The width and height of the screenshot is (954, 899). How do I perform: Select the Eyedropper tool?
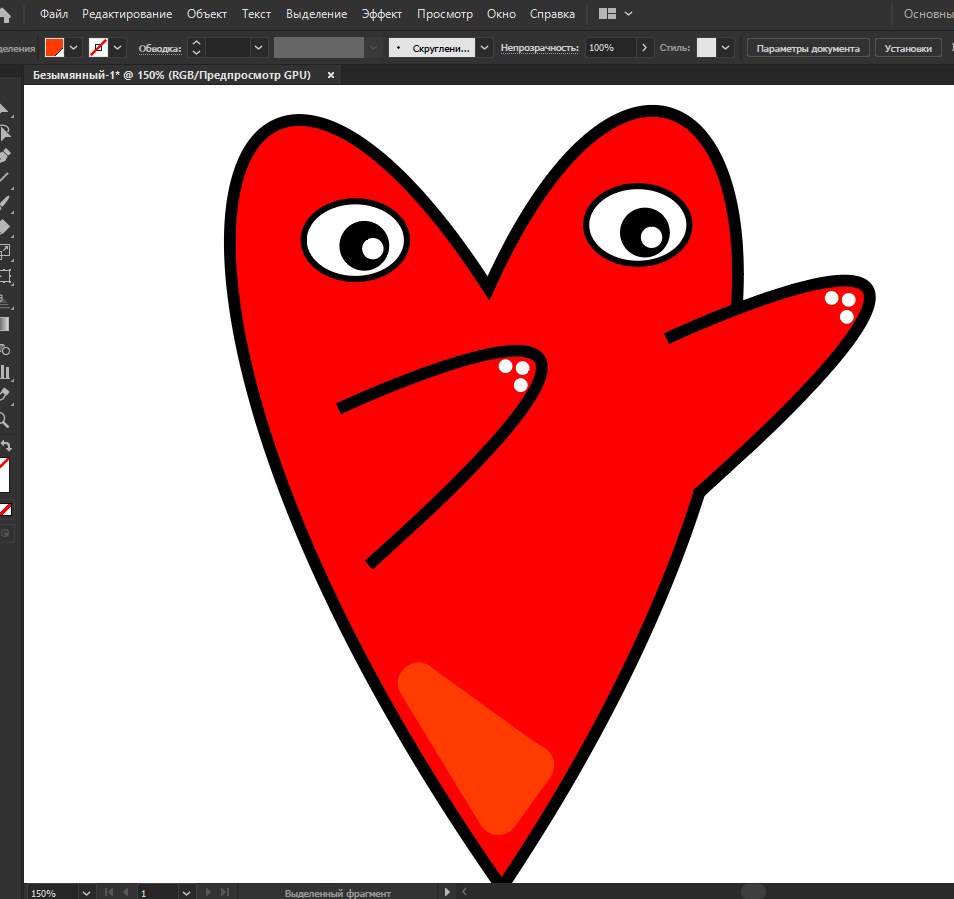point(4,395)
